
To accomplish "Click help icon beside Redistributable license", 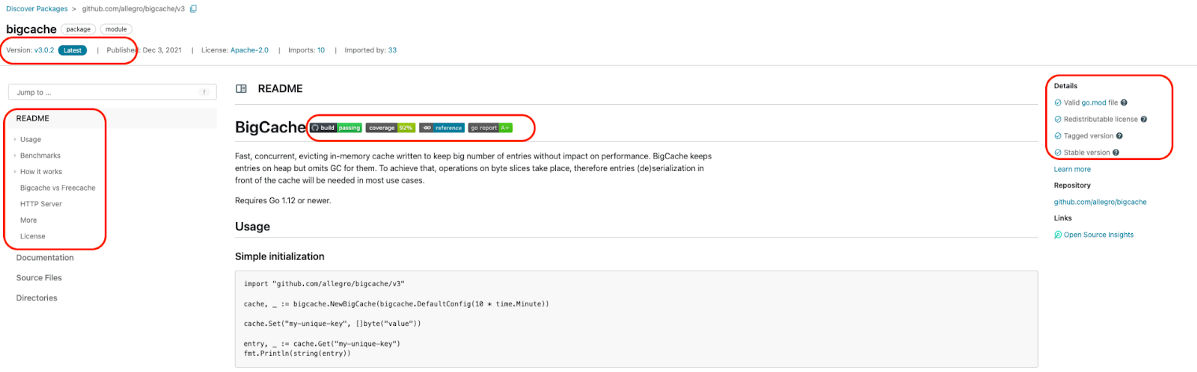I will (x=1144, y=119).
